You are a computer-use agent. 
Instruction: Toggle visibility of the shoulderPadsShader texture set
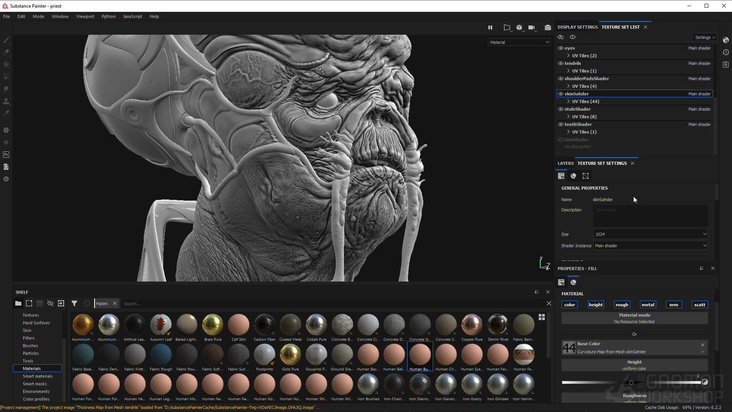(561, 78)
